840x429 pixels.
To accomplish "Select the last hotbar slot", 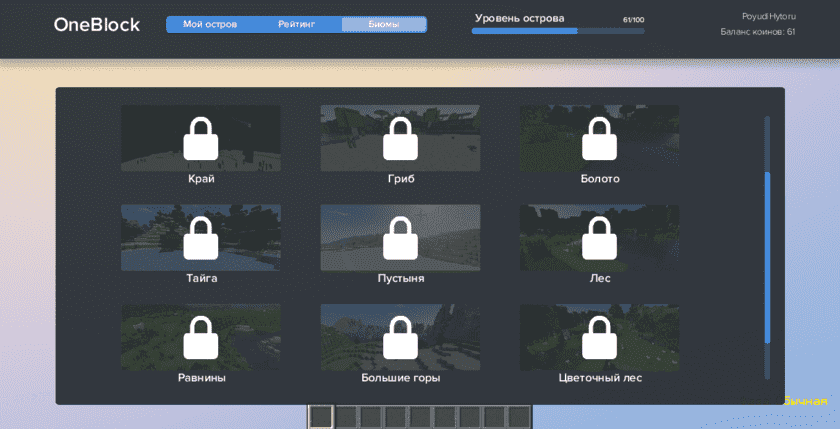I will (x=519, y=416).
